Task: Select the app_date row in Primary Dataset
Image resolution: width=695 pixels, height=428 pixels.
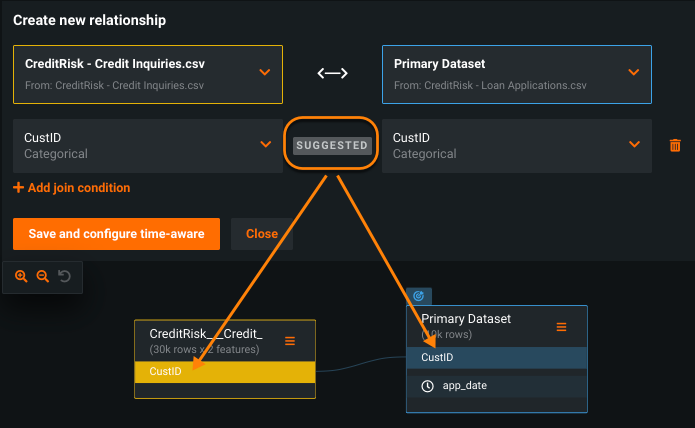Action: click(x=497, y=385)
